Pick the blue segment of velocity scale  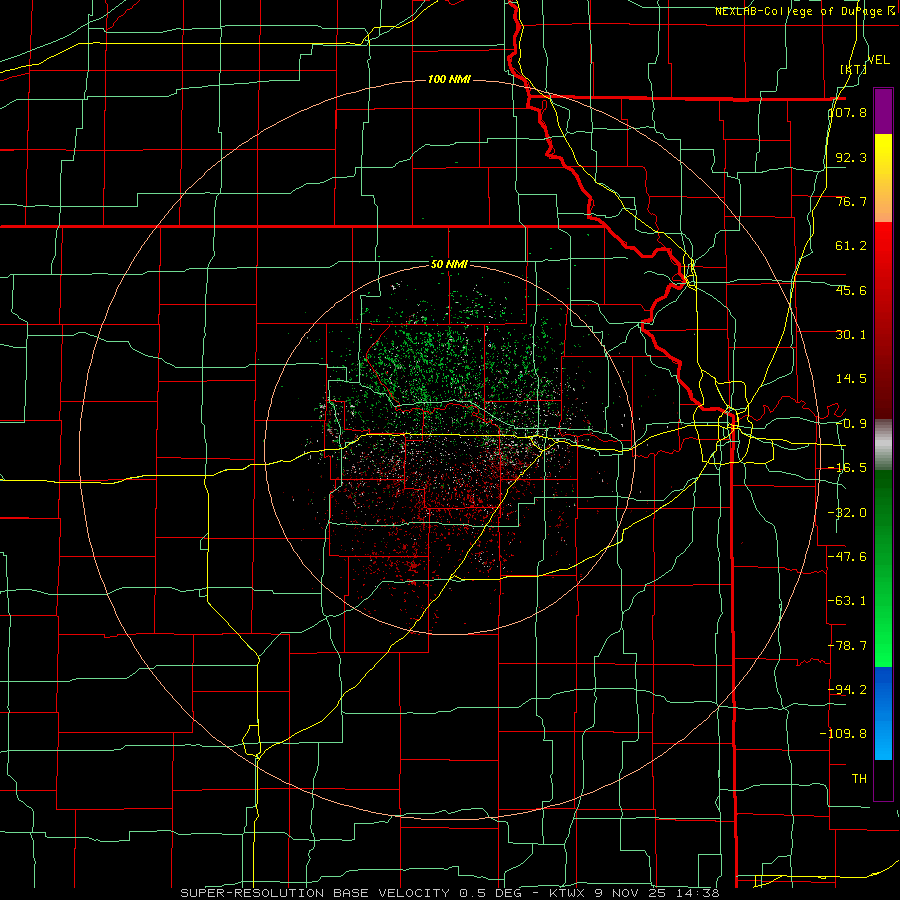click(883, 713)
